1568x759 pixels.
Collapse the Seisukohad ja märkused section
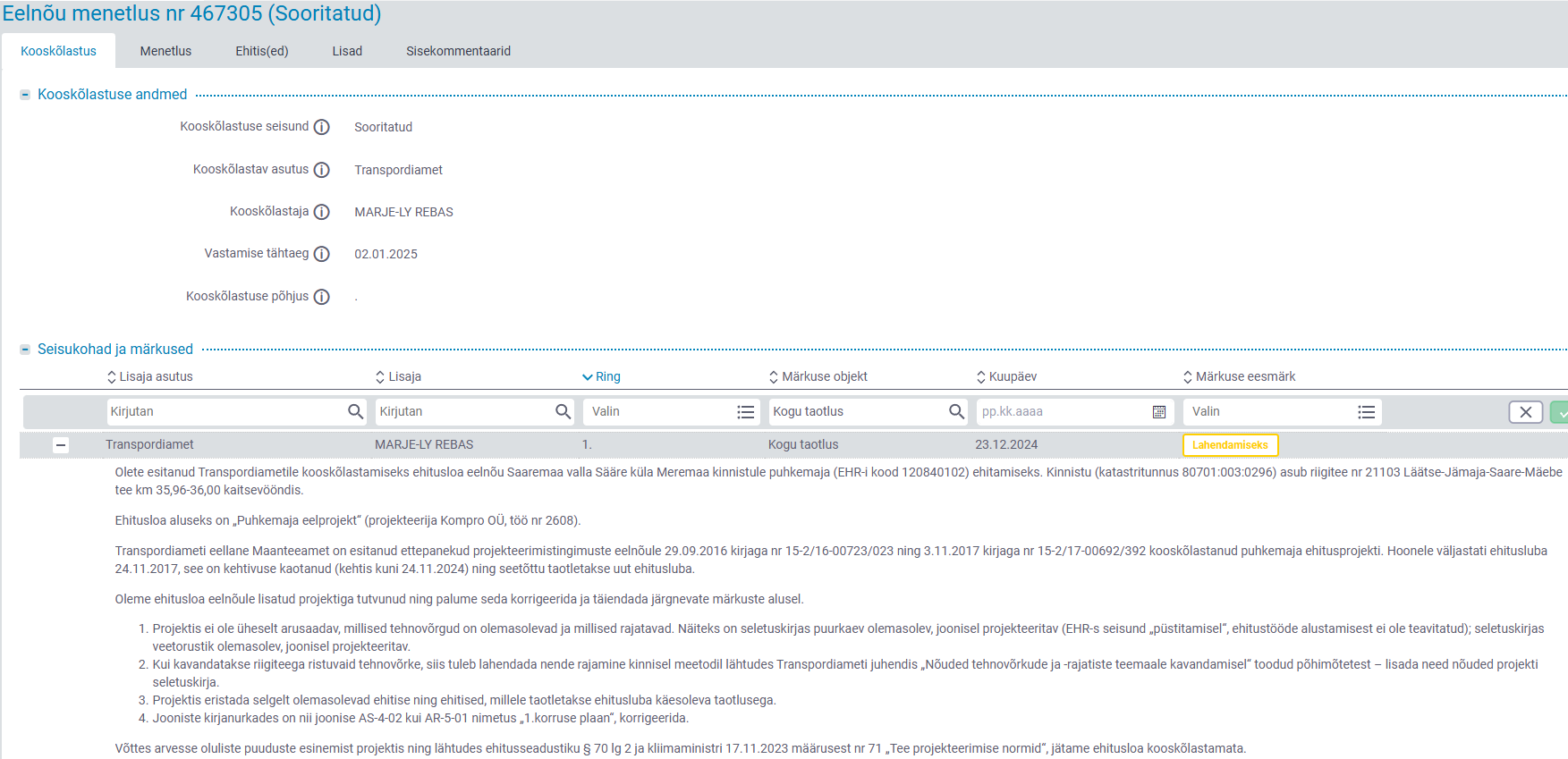(25, 350)
